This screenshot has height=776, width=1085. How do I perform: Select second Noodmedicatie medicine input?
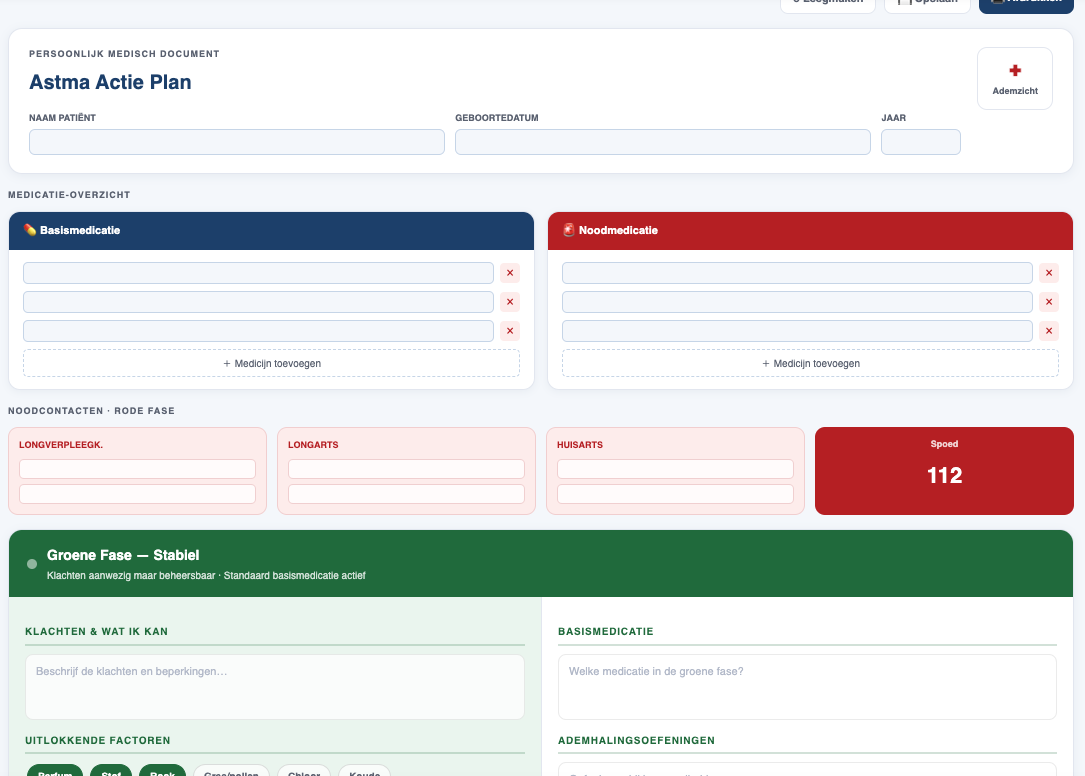coord(797,302)
